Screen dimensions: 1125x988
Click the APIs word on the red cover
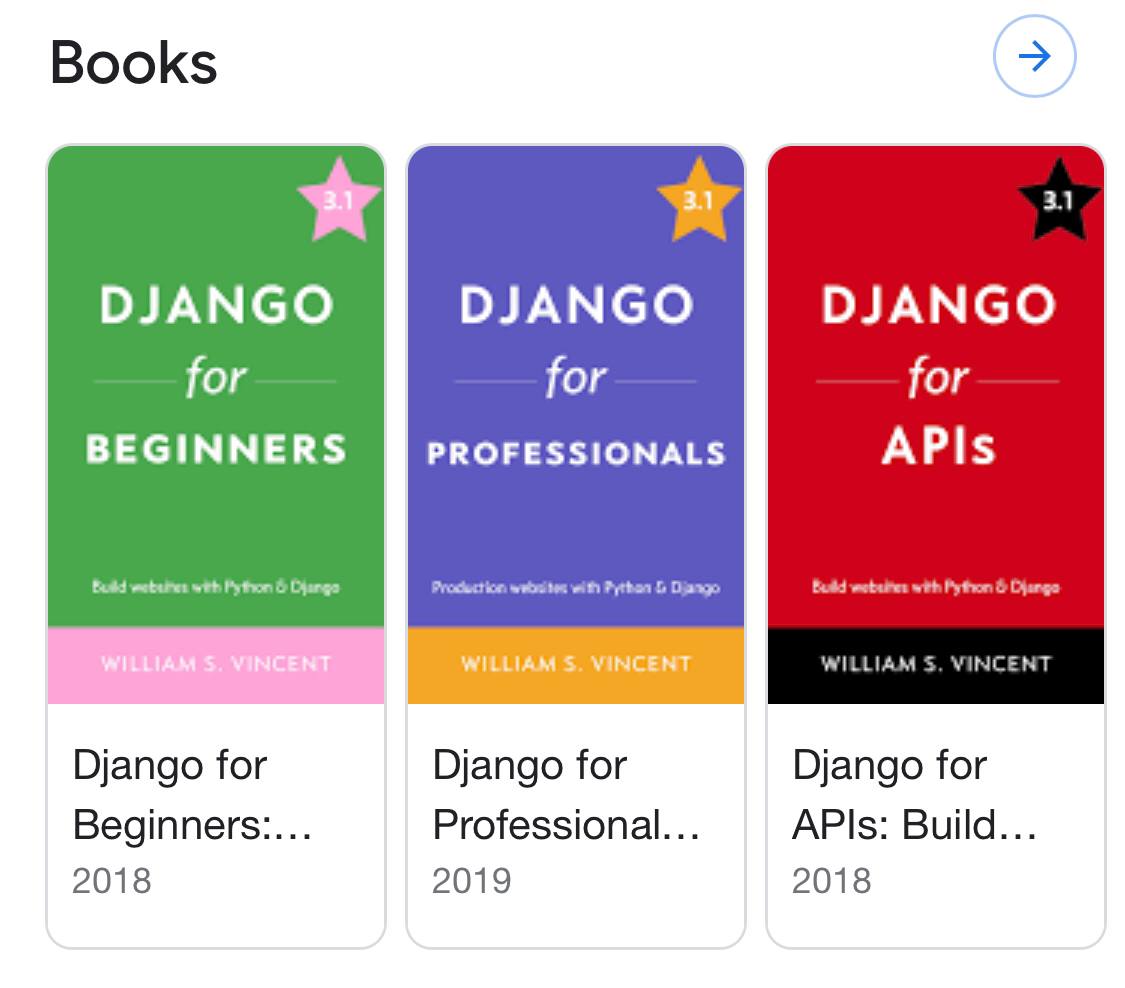[x=938, y=447]
